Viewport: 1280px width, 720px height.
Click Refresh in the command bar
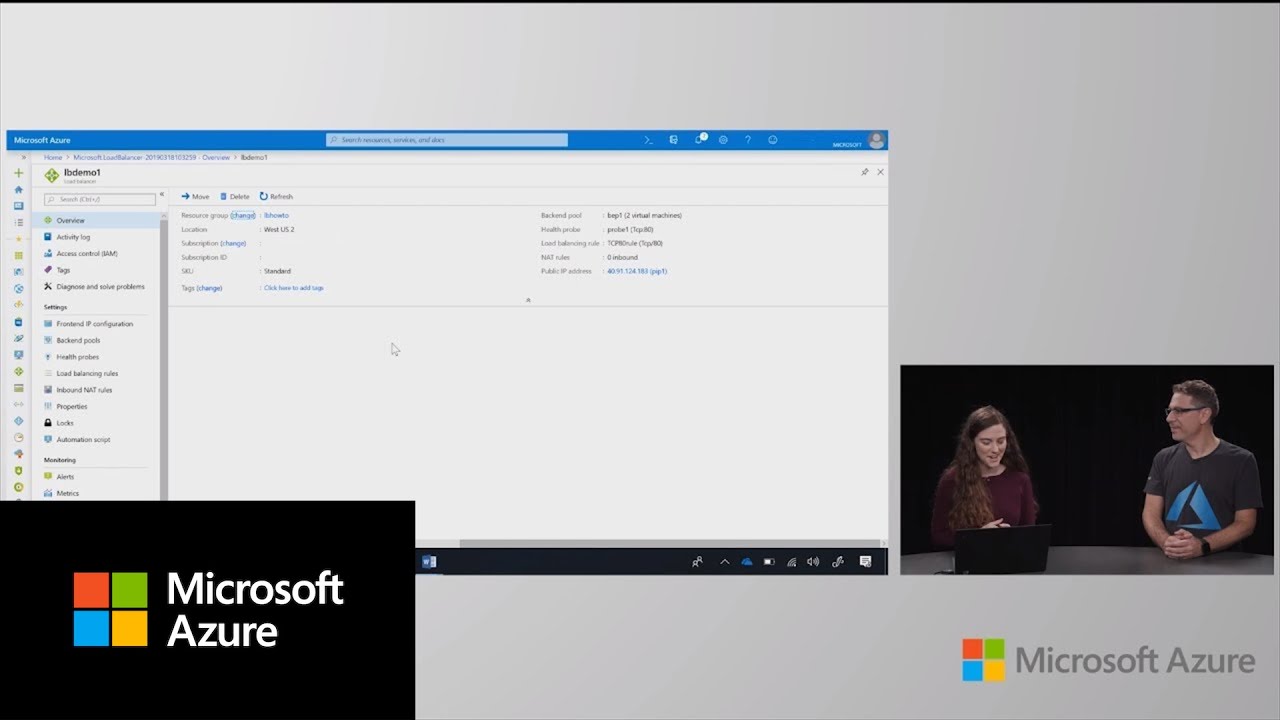point(276,197)
